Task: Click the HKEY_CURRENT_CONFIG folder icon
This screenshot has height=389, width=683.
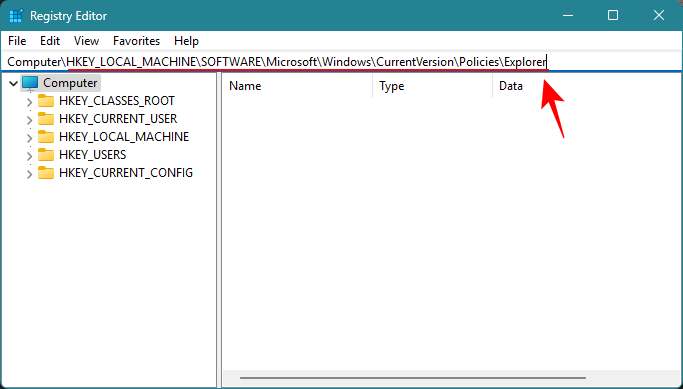Action: [46, 173]
